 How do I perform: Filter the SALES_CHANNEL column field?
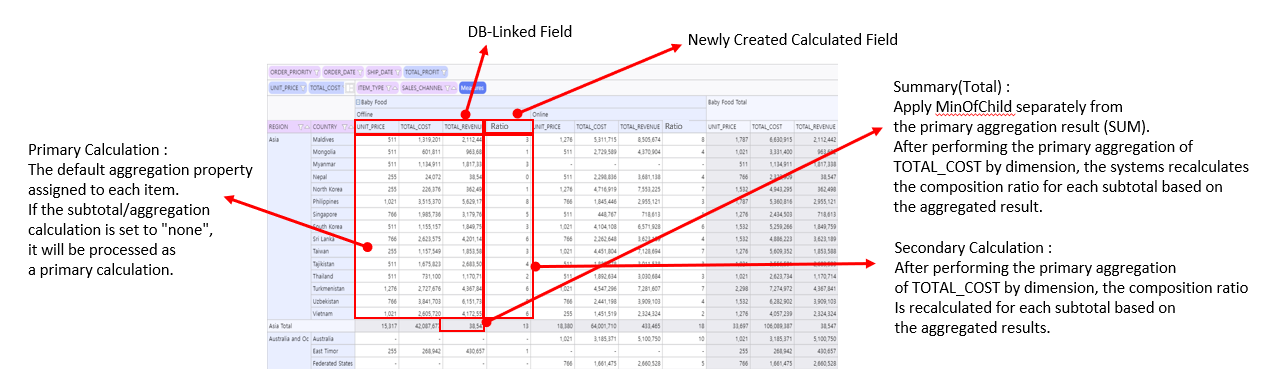447,88
